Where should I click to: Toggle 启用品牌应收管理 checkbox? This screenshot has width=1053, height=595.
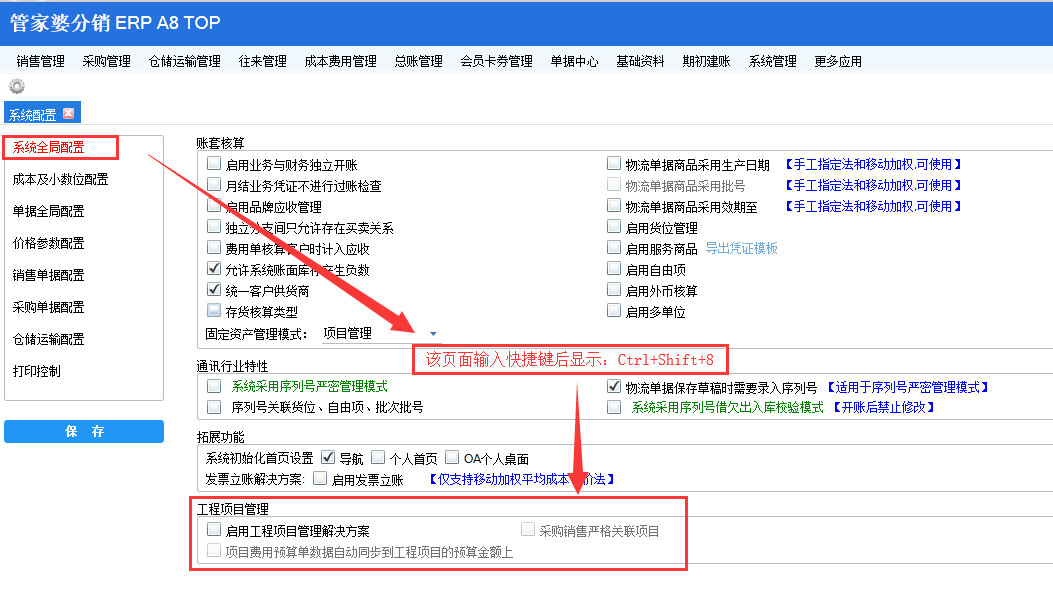[x=214, y=205]
